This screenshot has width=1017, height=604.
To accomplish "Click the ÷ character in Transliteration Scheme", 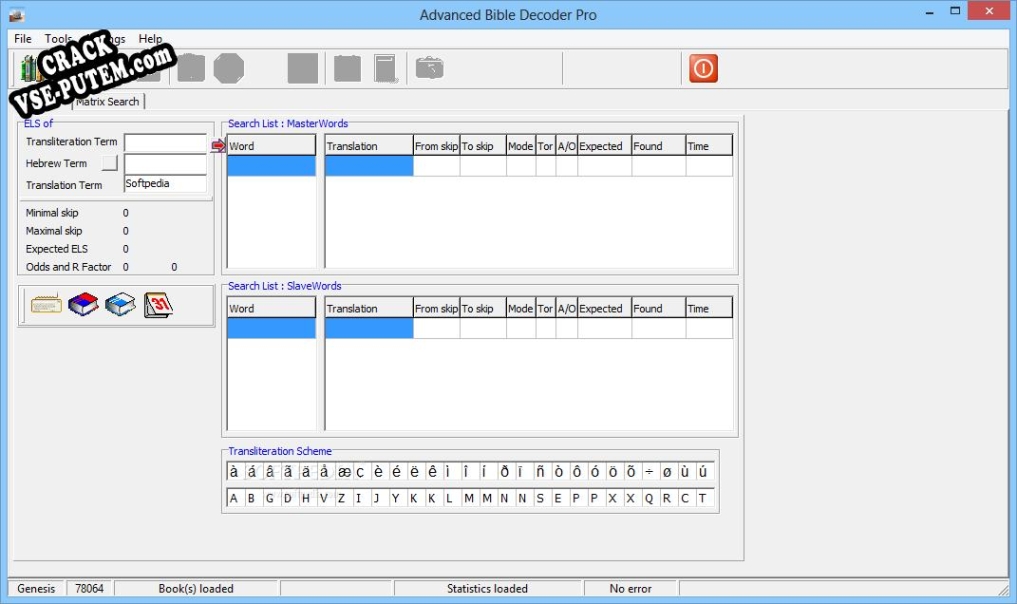I will 649,472.
